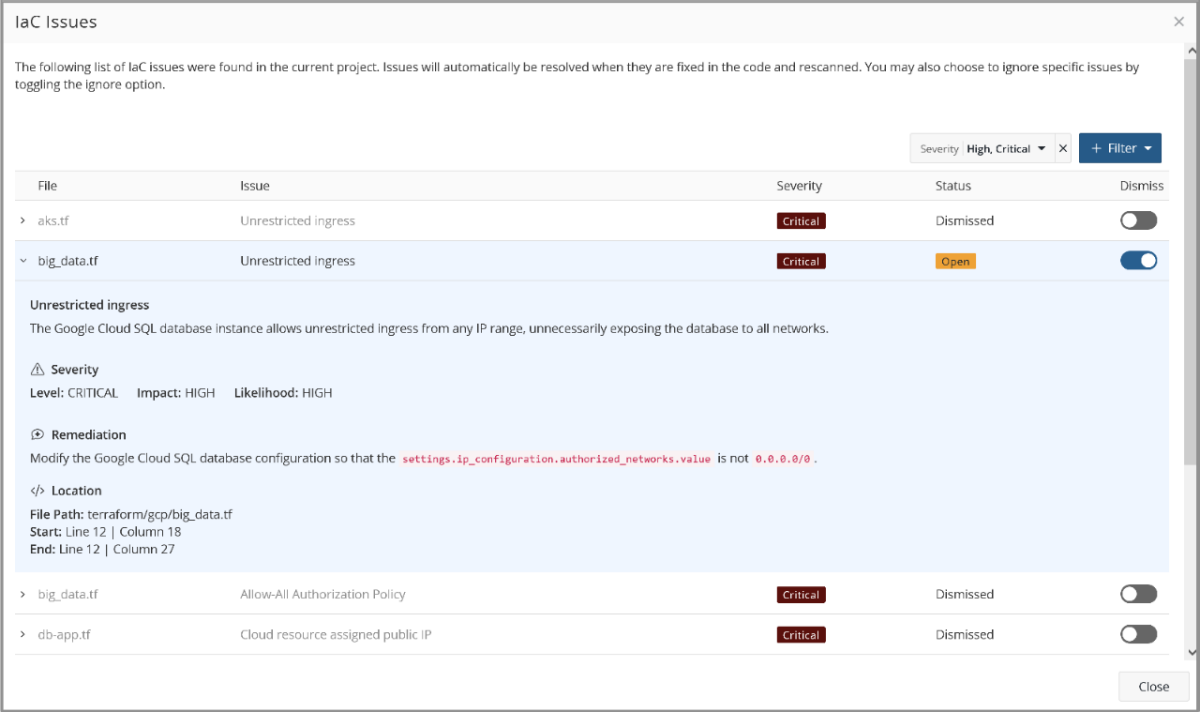Close the IaC Issues dialog with the X
This screenshot has width=1200, height=712.
1178,21
